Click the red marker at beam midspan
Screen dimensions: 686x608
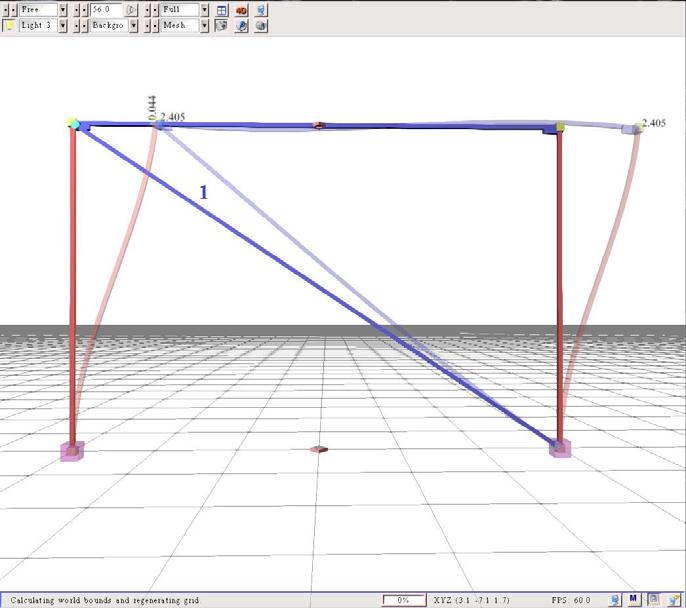point(319,126)
